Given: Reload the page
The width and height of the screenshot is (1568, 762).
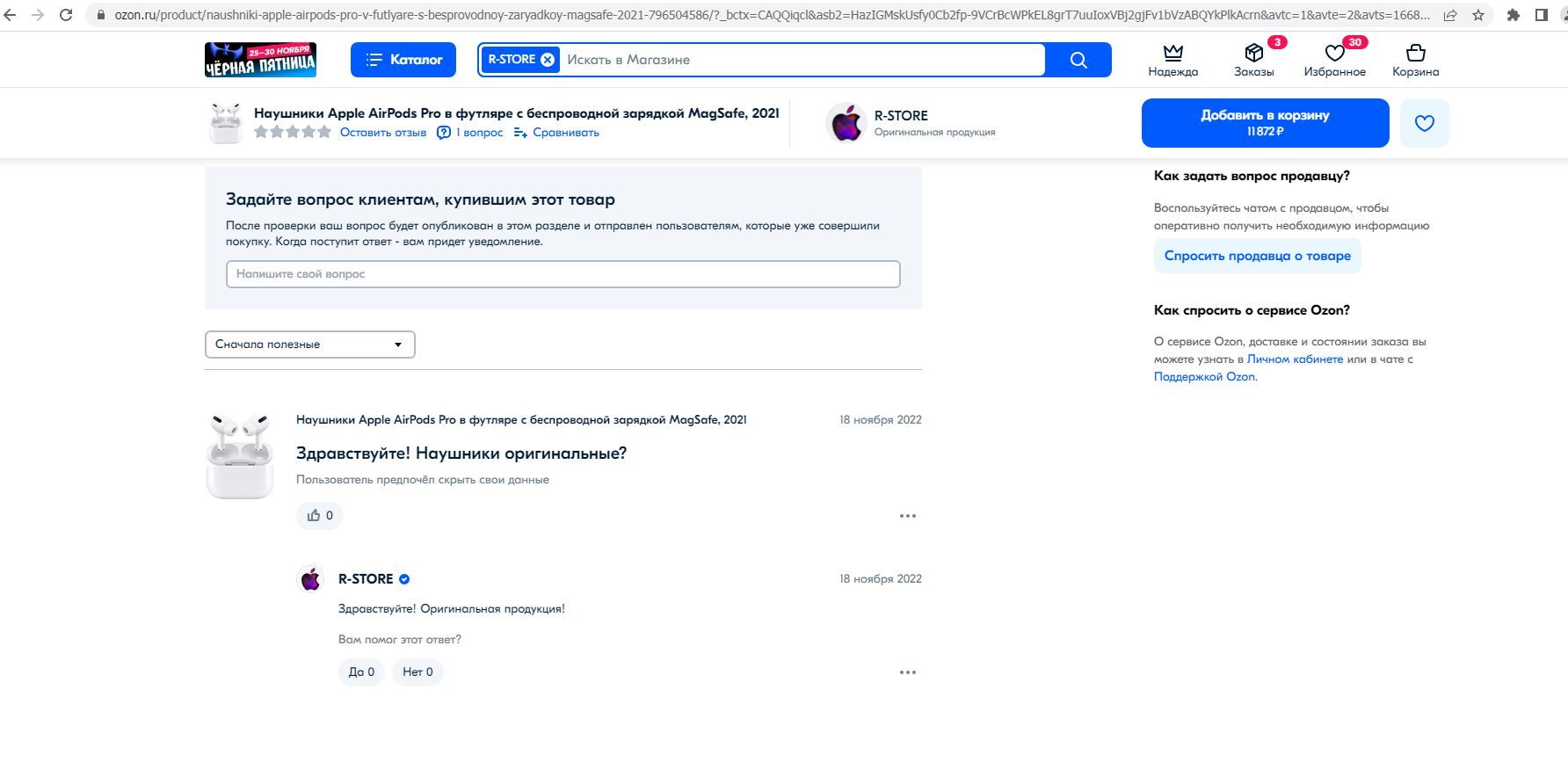Looking at the screenshot, I should (65, 15).
